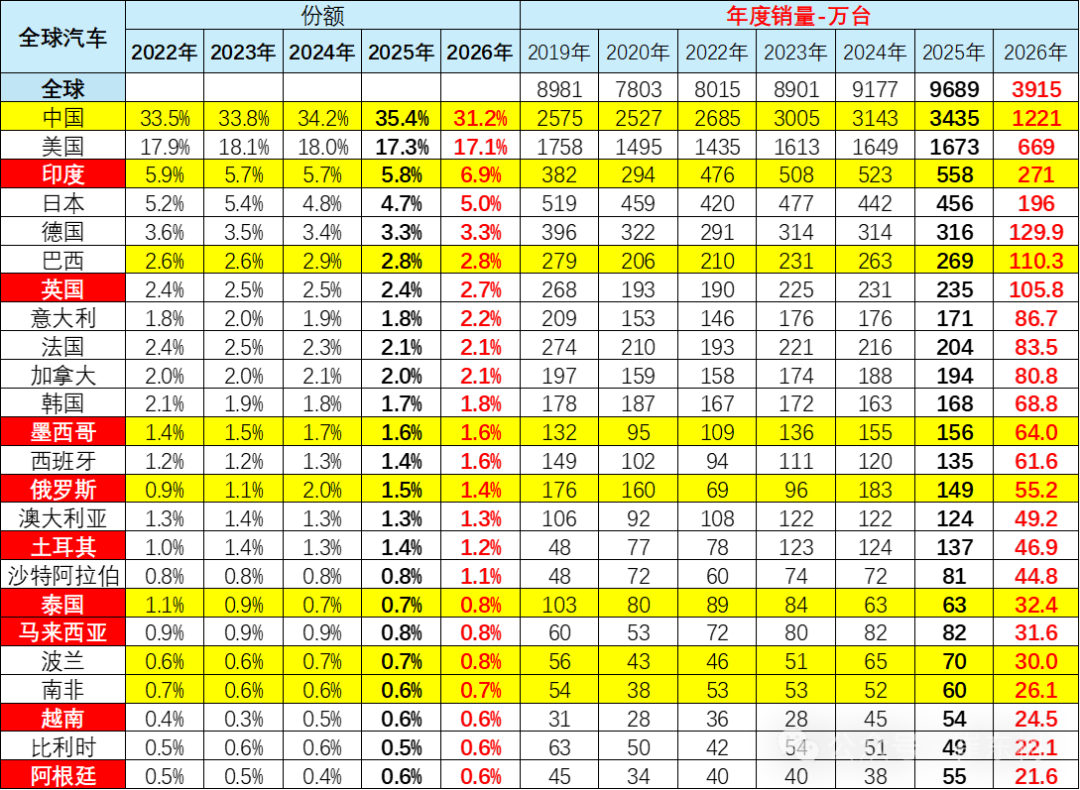Select Italy 2026 sales 86.7

pyautogui.click(x=1036, y=318)
